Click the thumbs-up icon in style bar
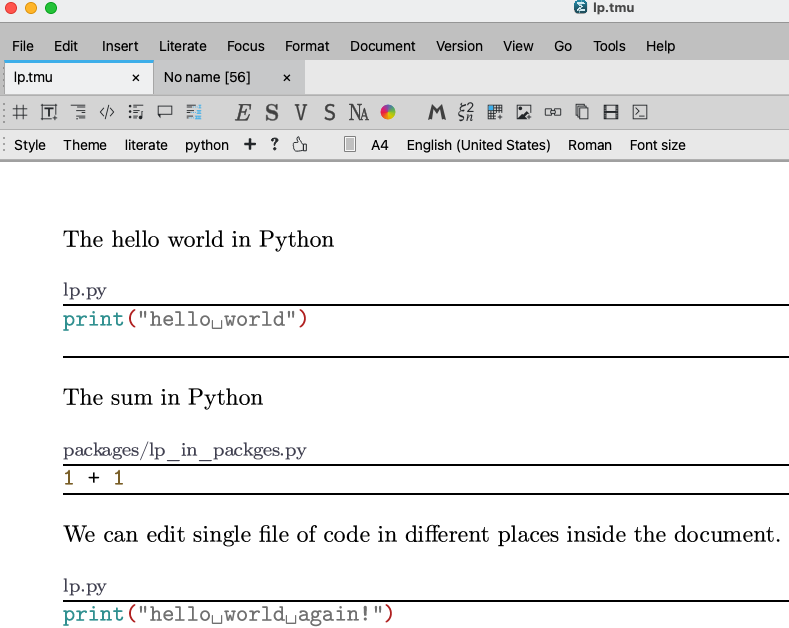Viewport: 789px width, 628px height. pos(299,145)
